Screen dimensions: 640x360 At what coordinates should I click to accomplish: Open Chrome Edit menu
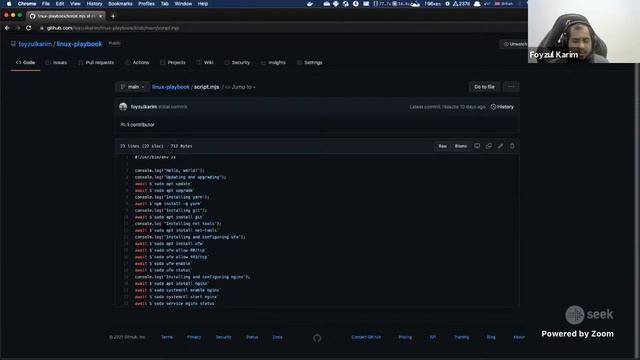click(x=60, y=4)
